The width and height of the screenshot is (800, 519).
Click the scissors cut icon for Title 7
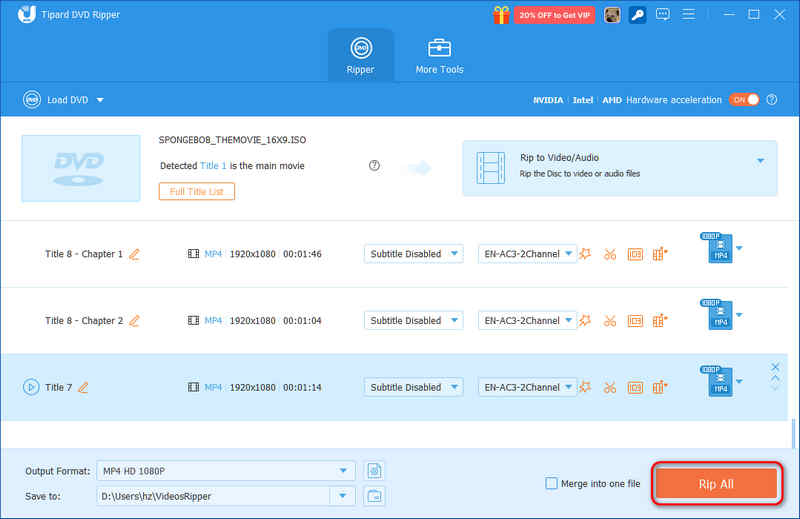610,387
